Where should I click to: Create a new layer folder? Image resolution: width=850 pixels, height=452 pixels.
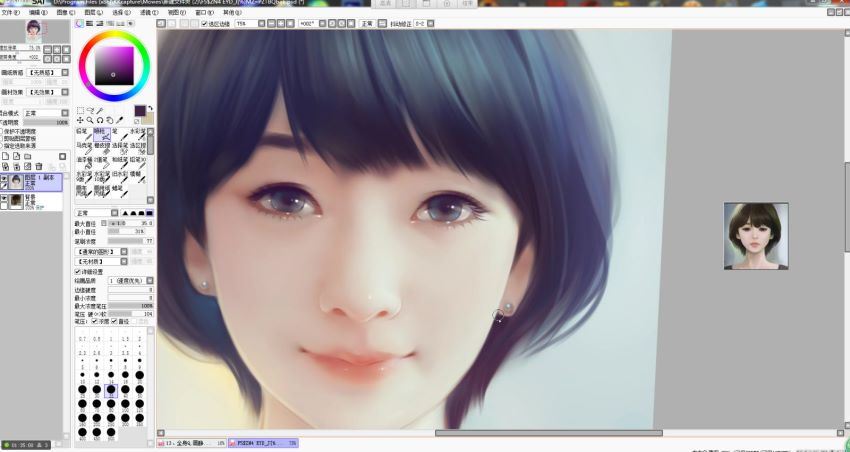click(x=27, y=157)
